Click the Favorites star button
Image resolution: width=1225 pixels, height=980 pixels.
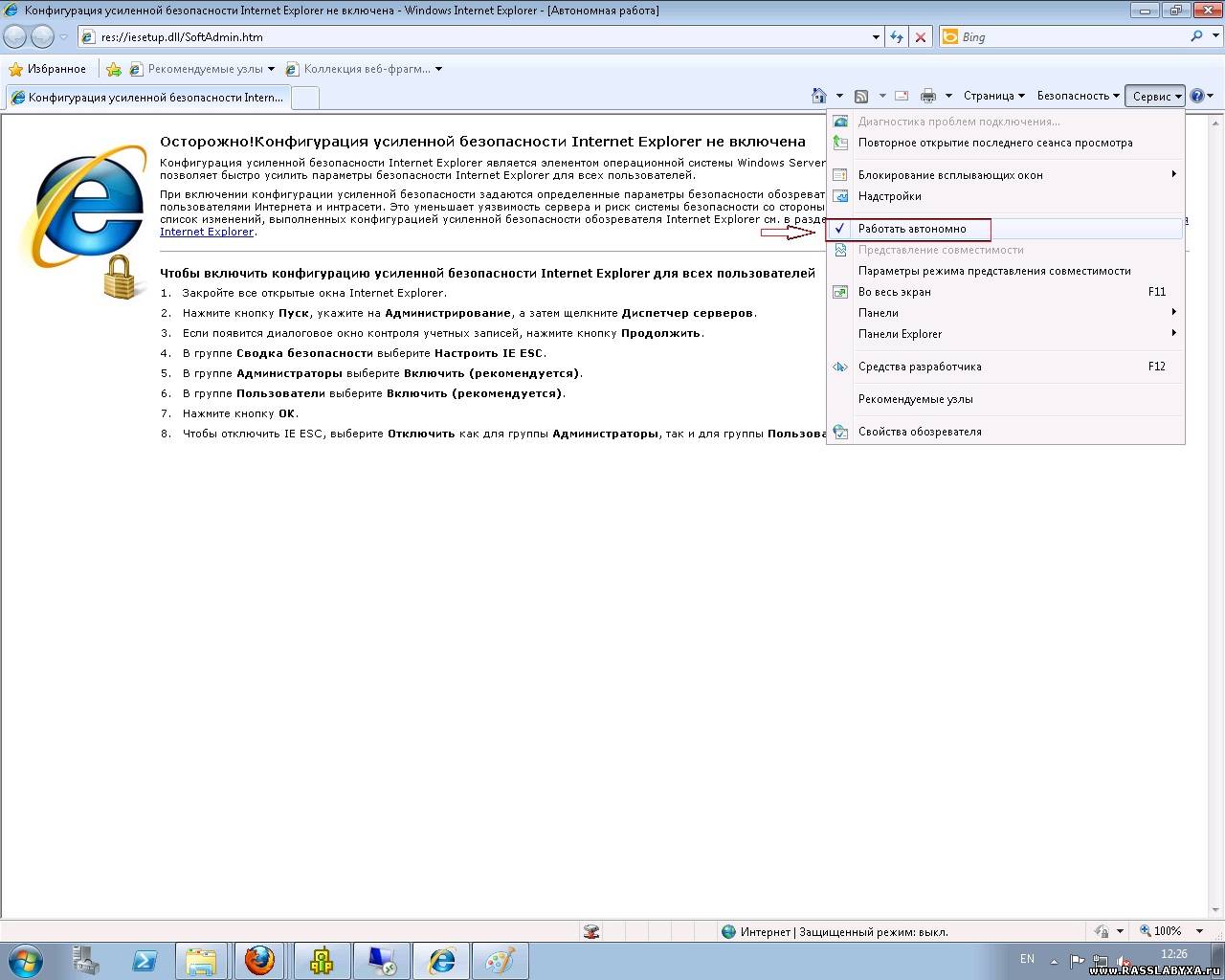47,69
